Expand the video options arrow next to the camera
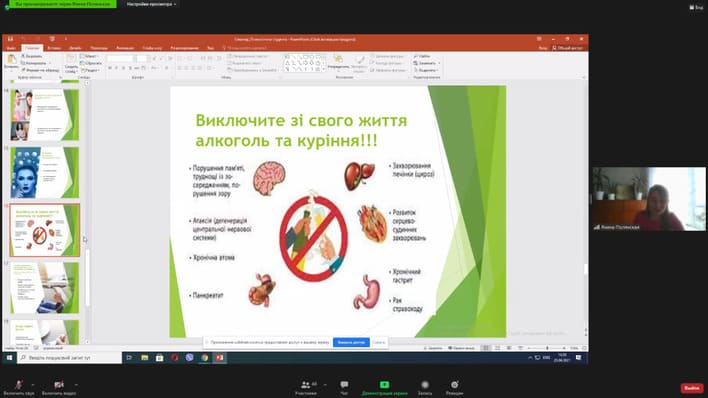The width and height of the screenshot is (708, 398). pos(76,384)
